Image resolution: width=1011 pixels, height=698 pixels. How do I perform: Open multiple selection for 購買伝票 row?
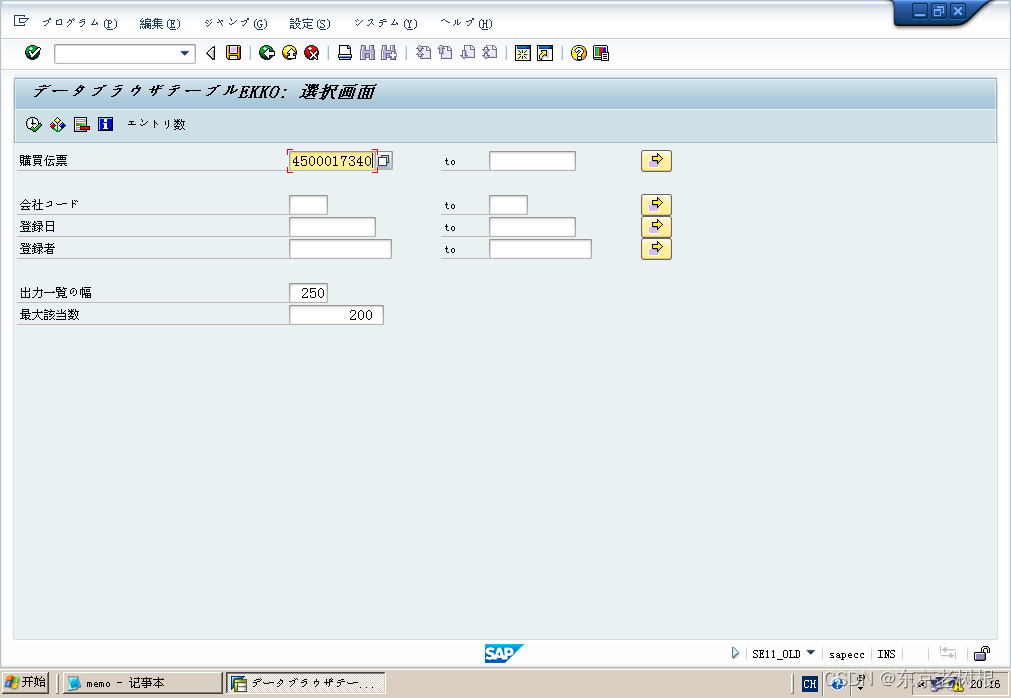point(656,160)
